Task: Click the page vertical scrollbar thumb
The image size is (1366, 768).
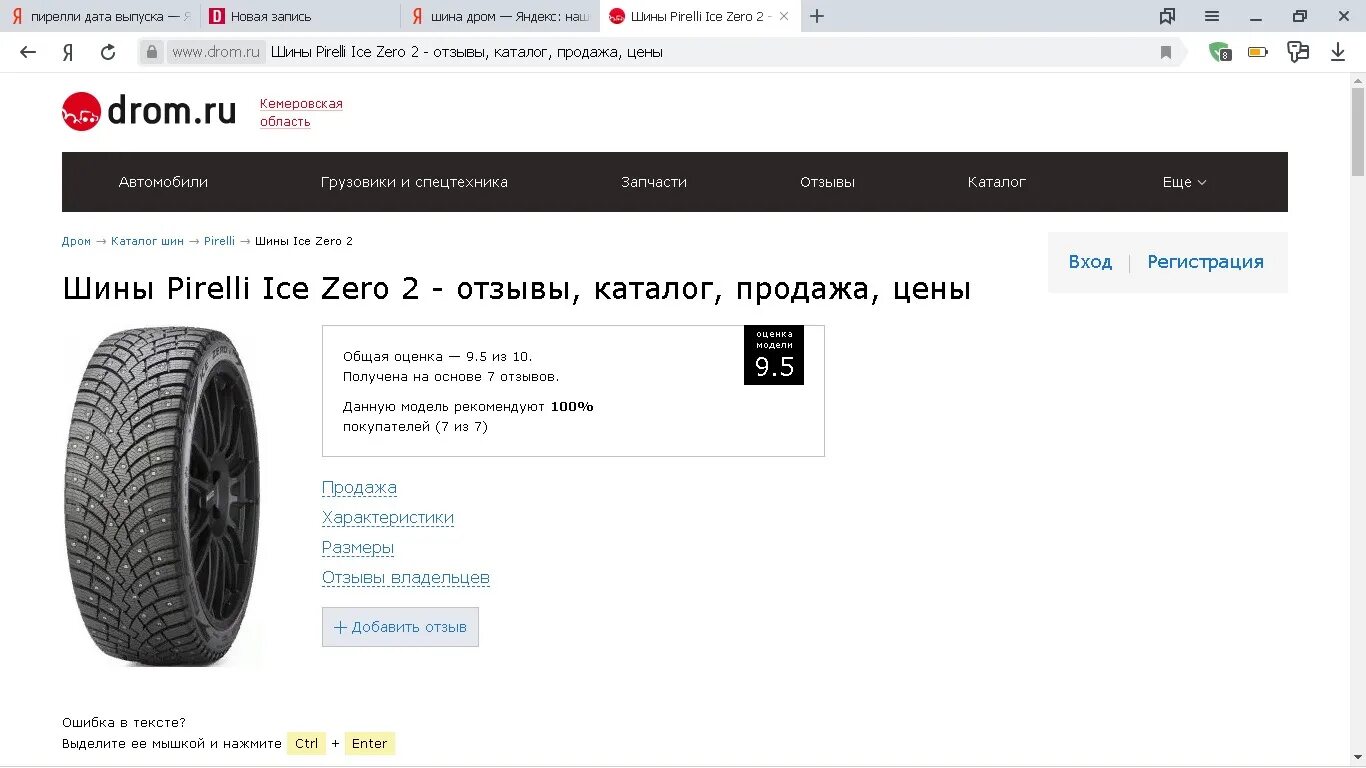Action: [1358, 132]
